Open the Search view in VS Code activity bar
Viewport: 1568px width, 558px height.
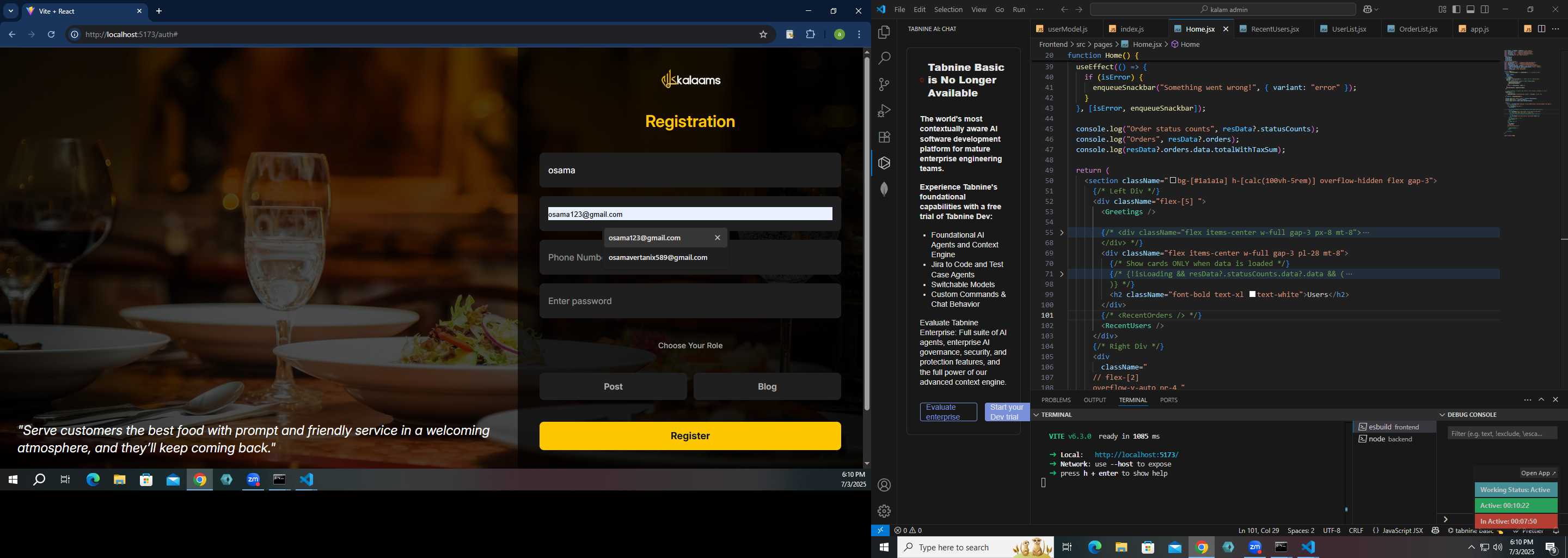(x=884, y=58)
